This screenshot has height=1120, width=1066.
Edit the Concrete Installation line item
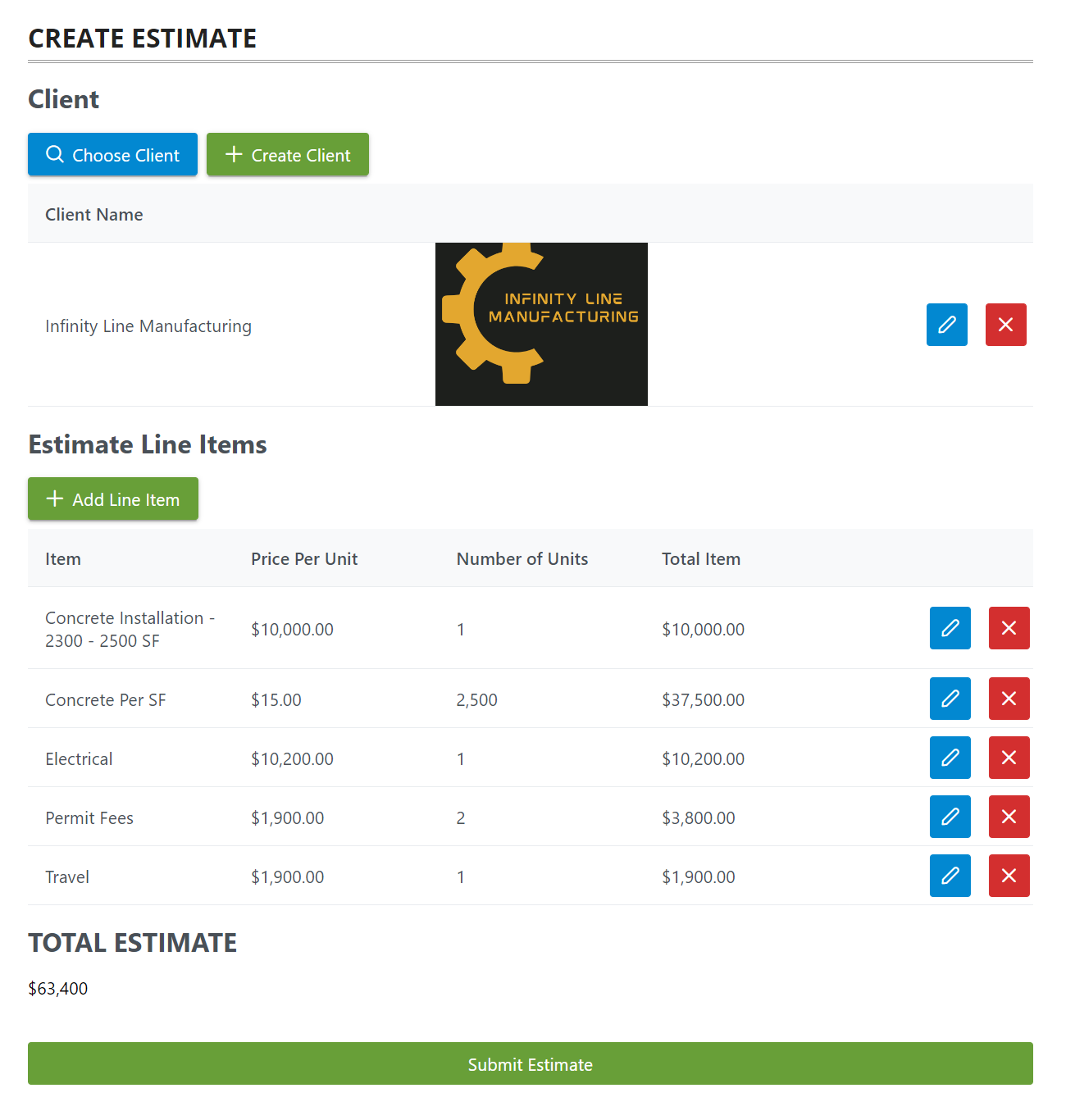pyautogui.click(x=950, y=628)
